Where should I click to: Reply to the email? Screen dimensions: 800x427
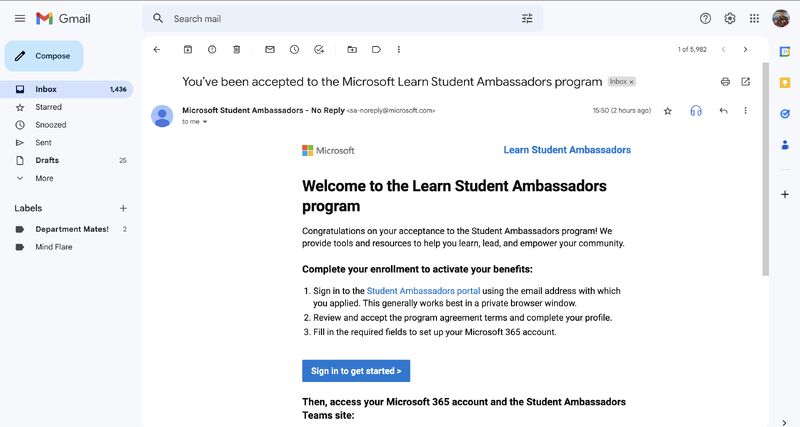point(723,111)
